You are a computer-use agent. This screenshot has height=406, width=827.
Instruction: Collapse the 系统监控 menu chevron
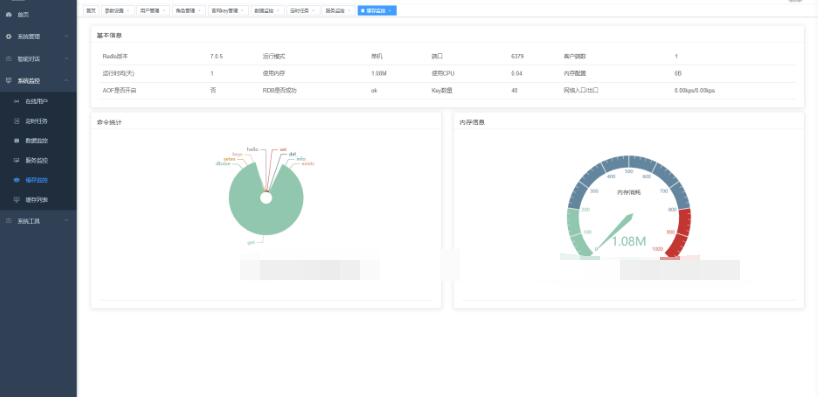[66, 81]
